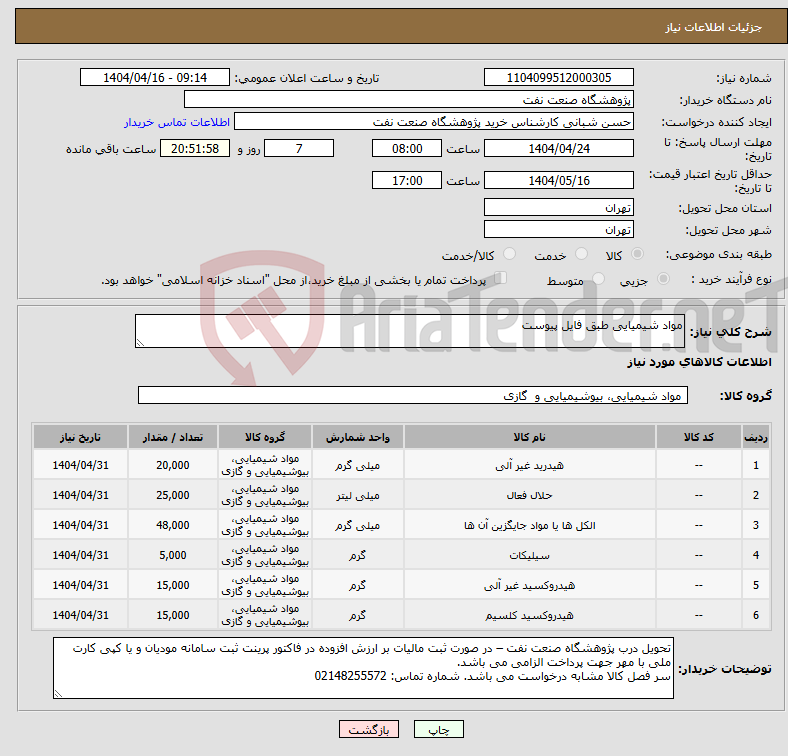788x756 pixels.
Task: Click the buyer name field پژوهشگاه صنعت نفت
Action: tap(409, 100)
